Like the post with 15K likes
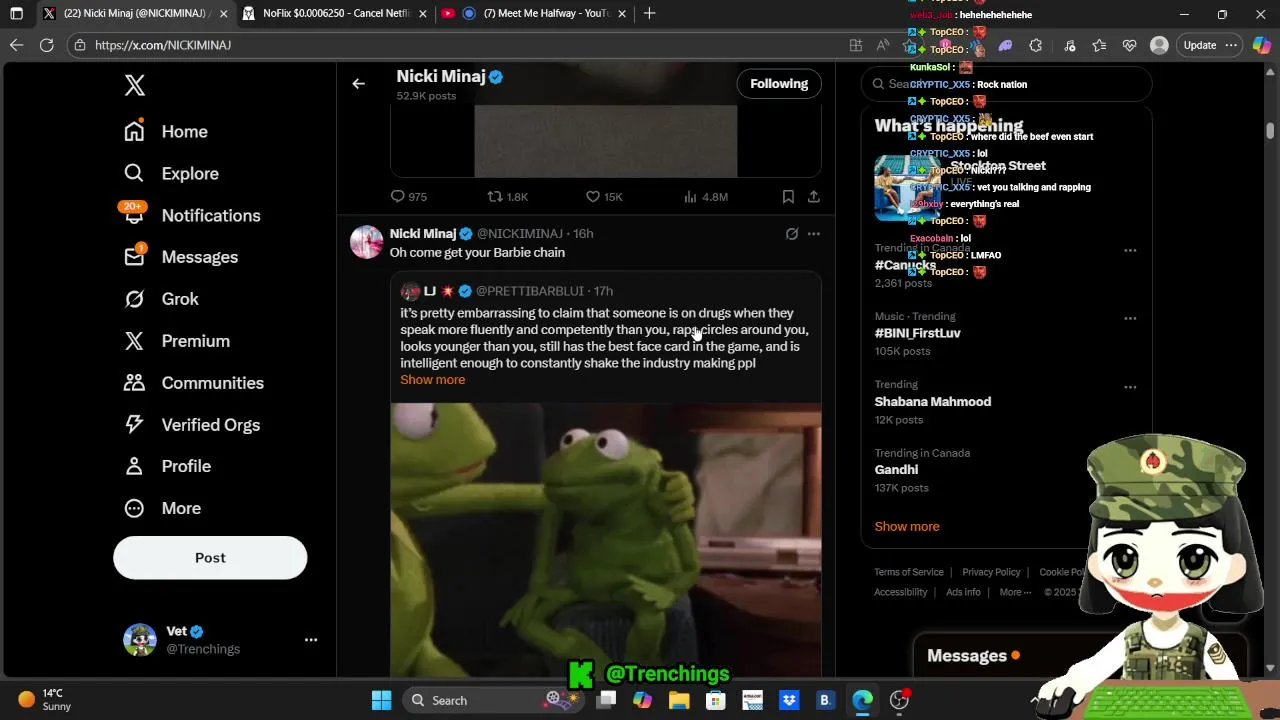Screen dimensions: 1280x720 click(604, 197)
